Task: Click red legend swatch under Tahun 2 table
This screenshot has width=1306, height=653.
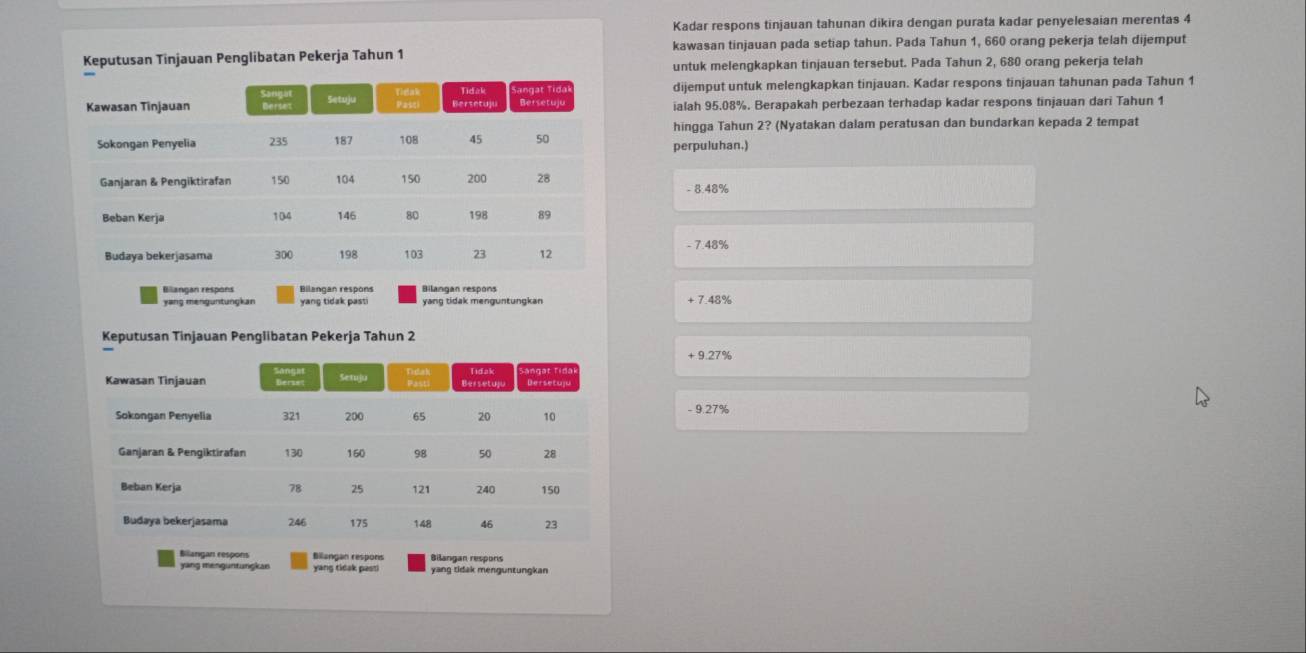Action: [x=416, y=561]
